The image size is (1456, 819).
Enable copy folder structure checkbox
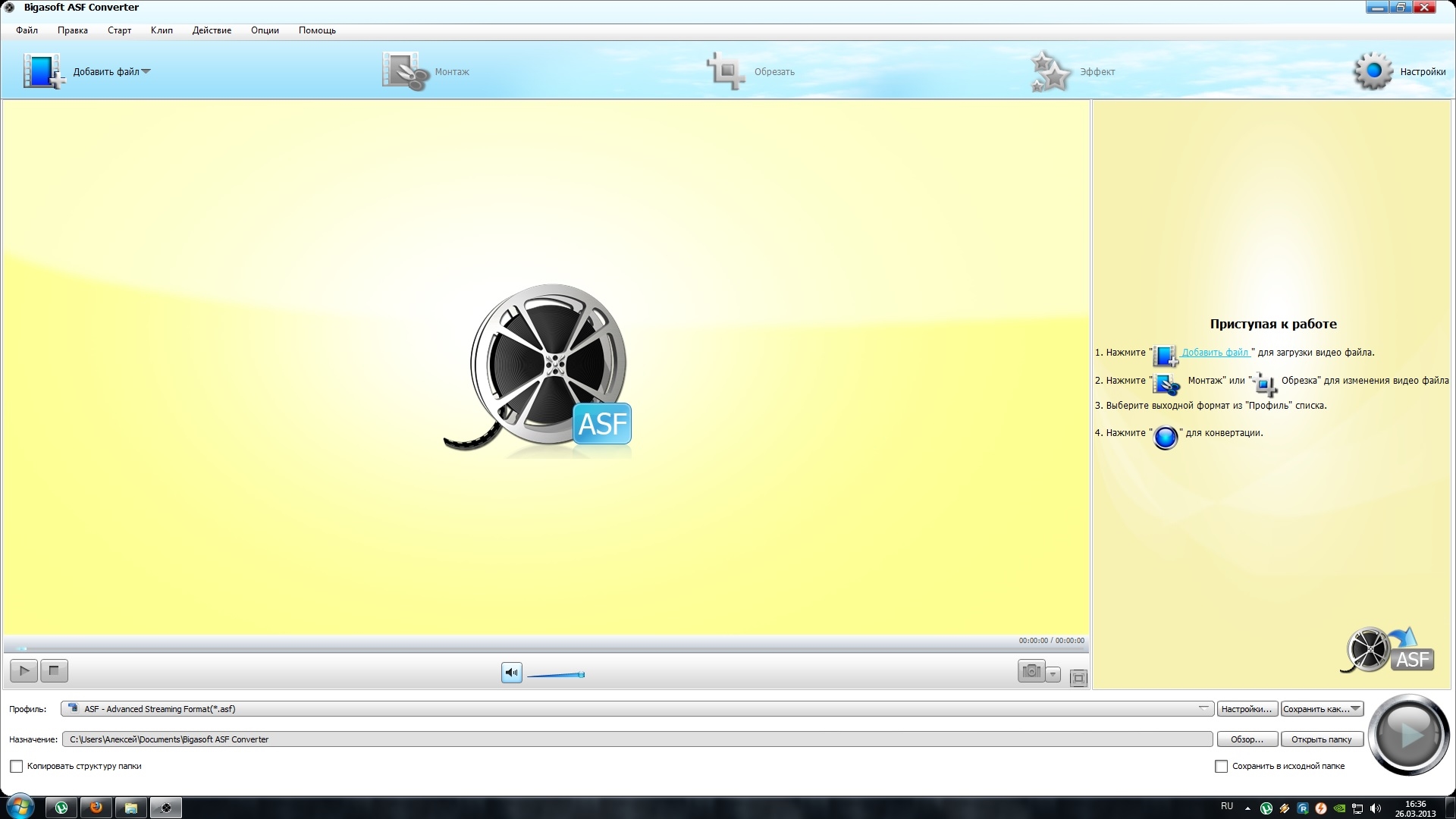click(17, 767)
